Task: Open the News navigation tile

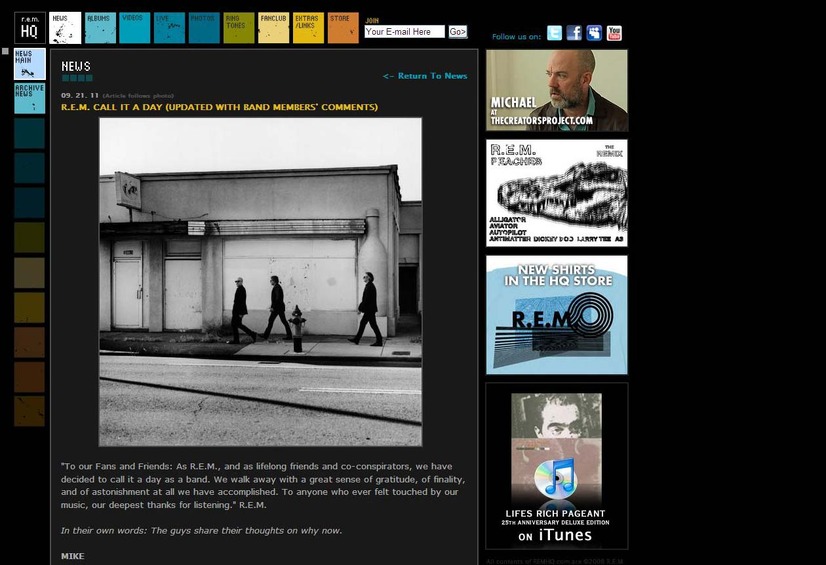Action: coord(65,28)
